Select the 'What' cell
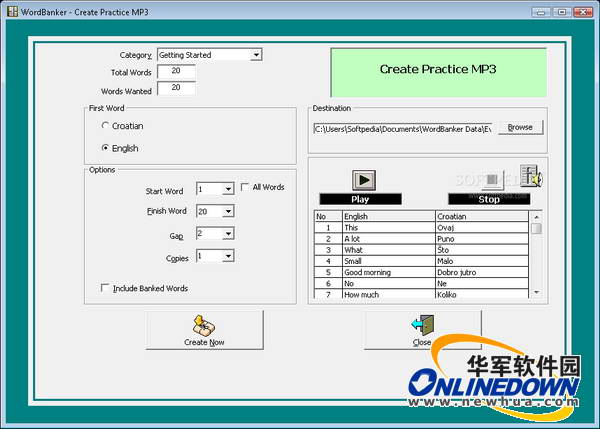Image resolution: width=600 pixels, height=429 pixels. [389, 250]
